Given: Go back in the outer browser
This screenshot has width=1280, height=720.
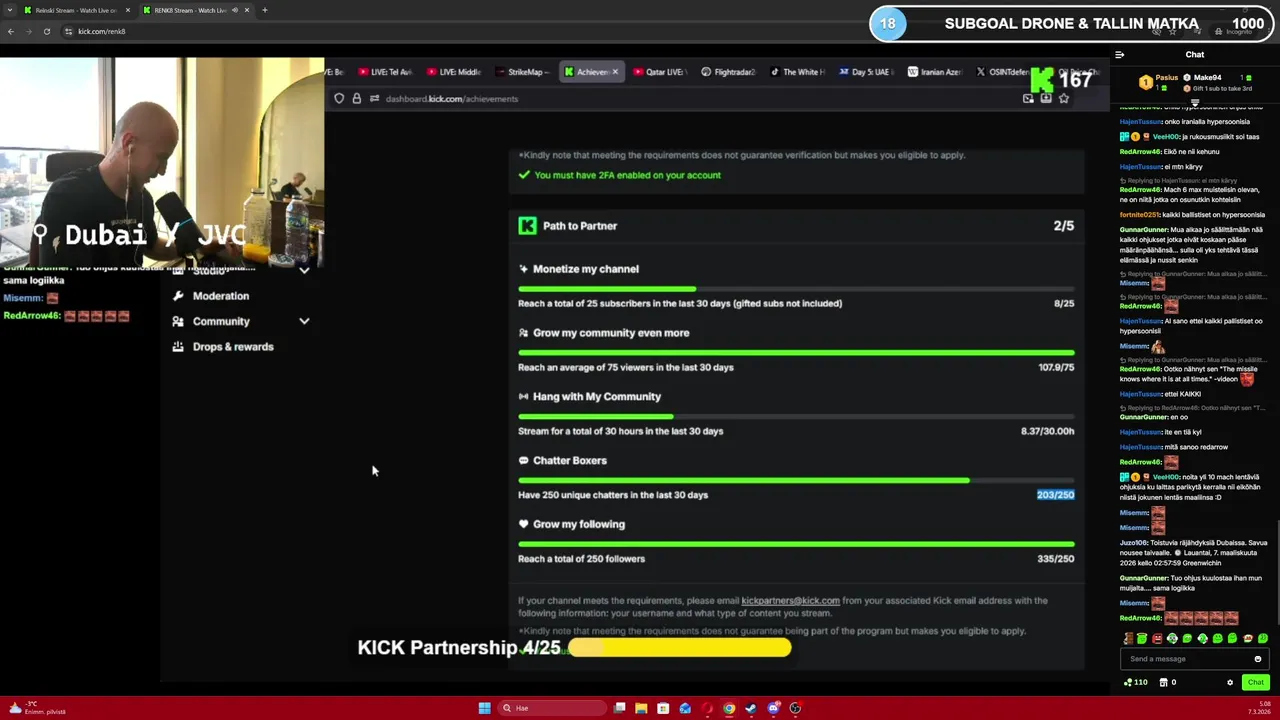Looking at the screenshot, I should click(11, 31).
